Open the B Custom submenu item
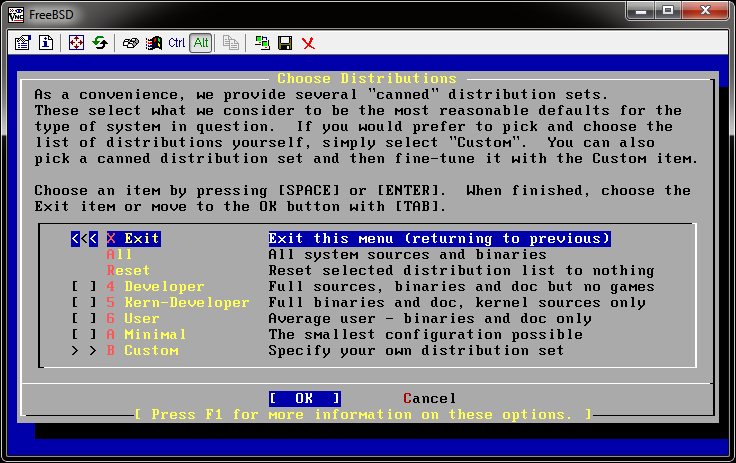This screenshot has width=736, height=463. click(142, 350)
